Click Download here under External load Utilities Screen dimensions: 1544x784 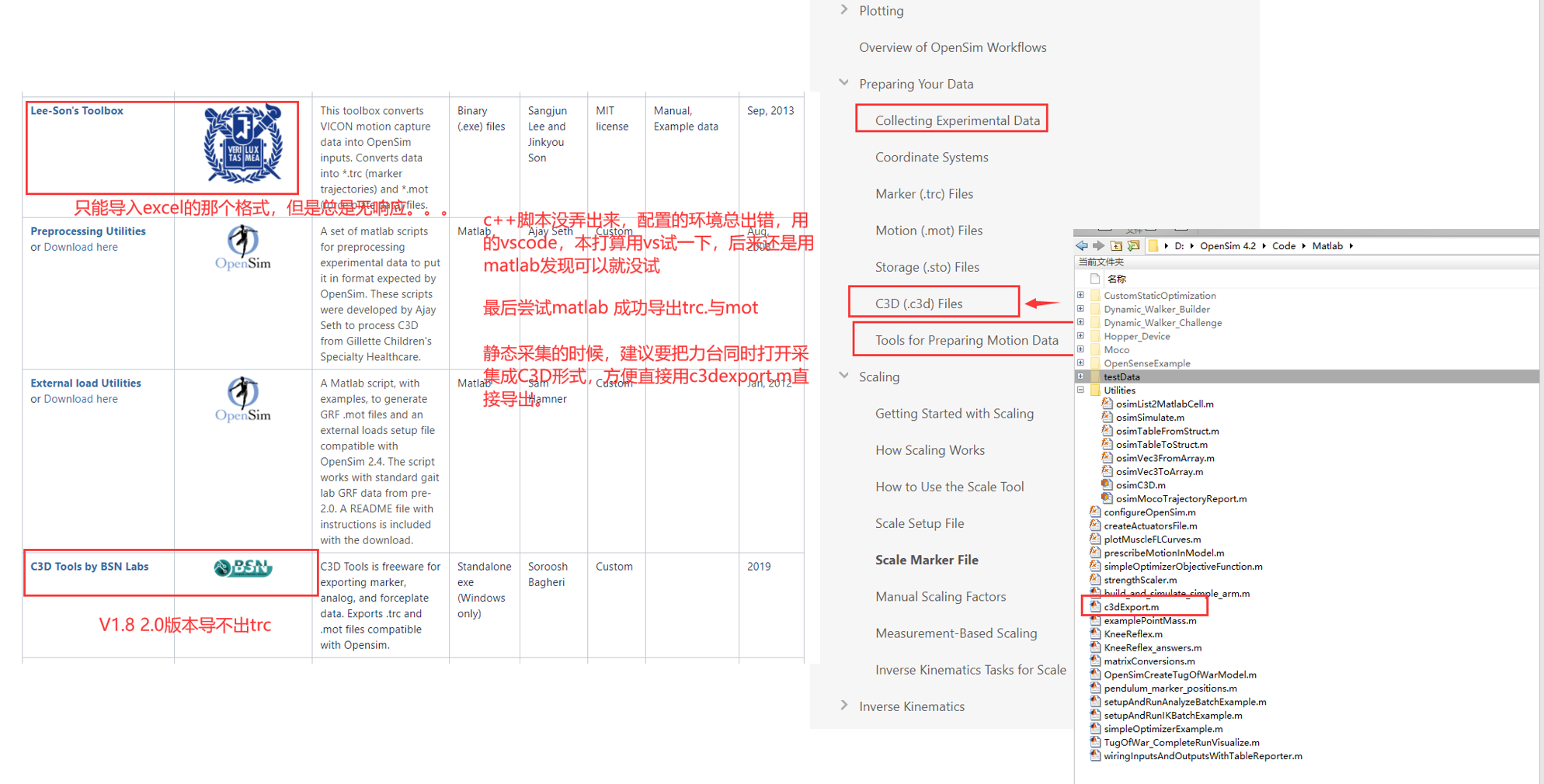(x=81, y=399)
